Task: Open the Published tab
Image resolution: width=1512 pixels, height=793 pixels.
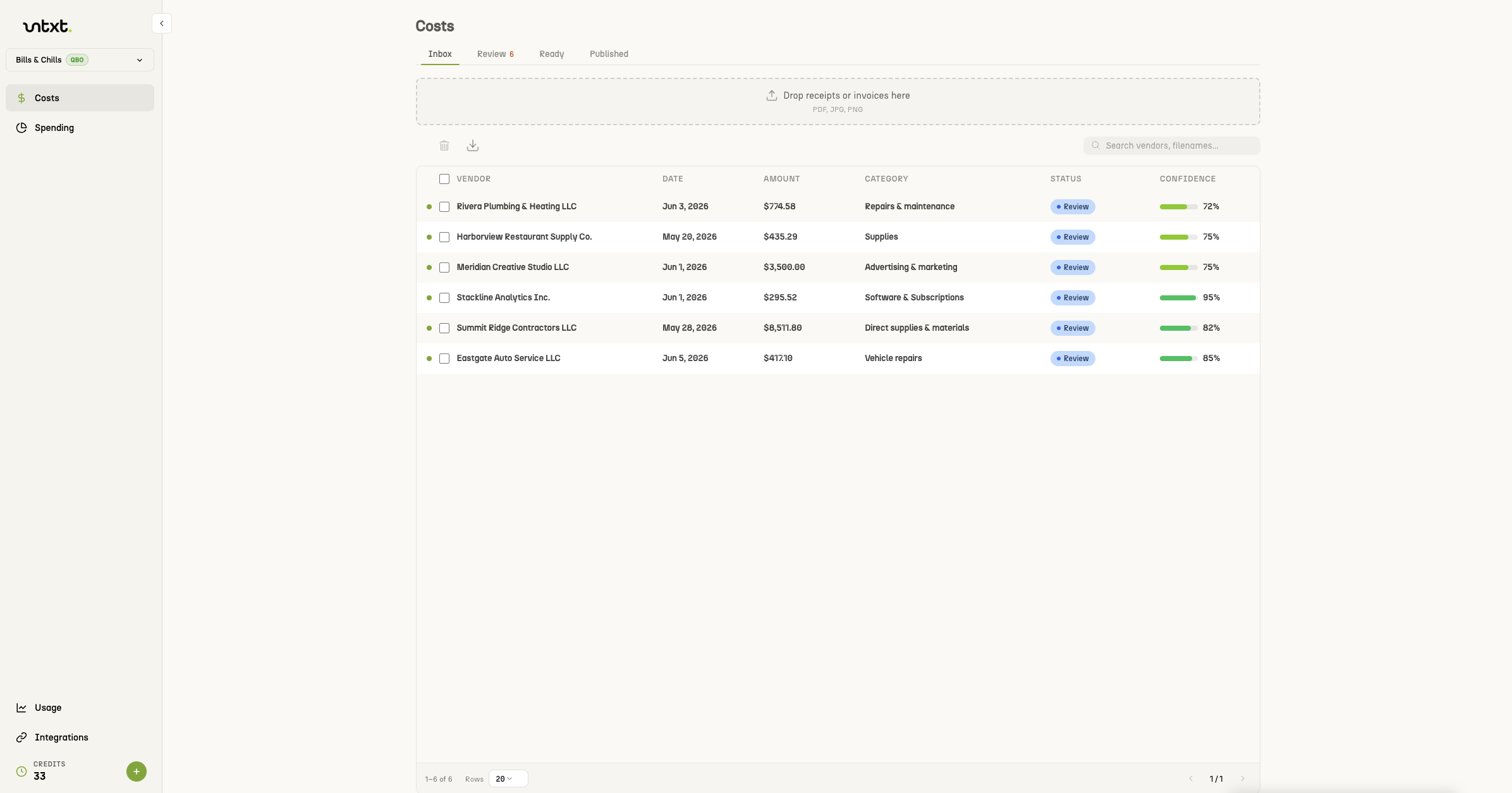Action: [x=609, y=54]
